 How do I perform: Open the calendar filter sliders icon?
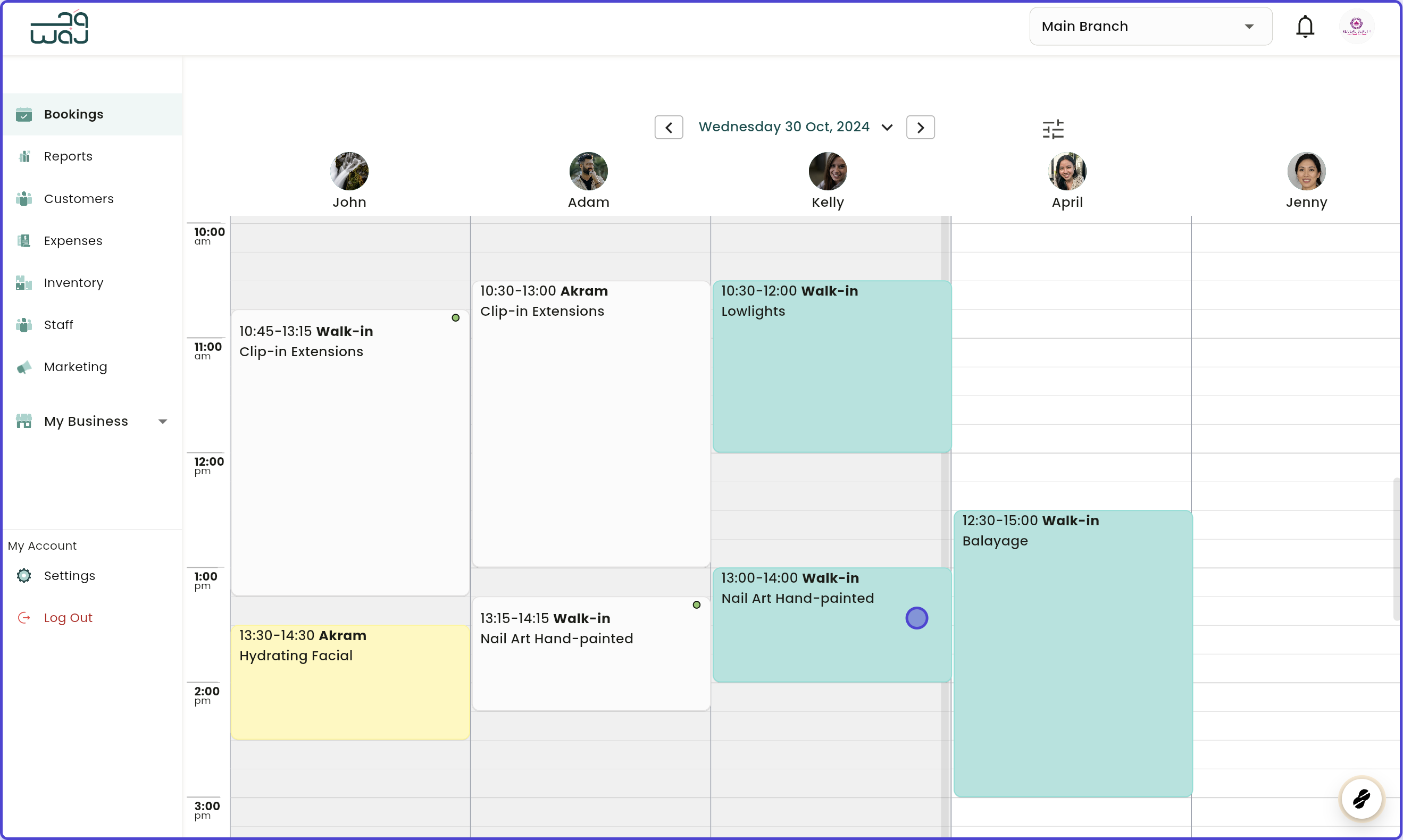[x=1053, y=129]
